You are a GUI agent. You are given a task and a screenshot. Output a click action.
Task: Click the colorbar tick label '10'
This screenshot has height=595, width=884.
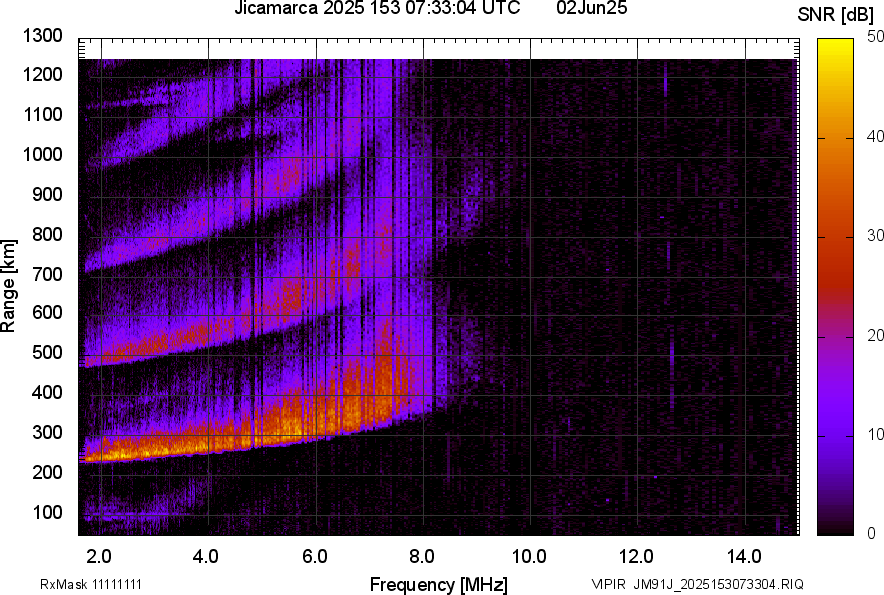[875, 434]
